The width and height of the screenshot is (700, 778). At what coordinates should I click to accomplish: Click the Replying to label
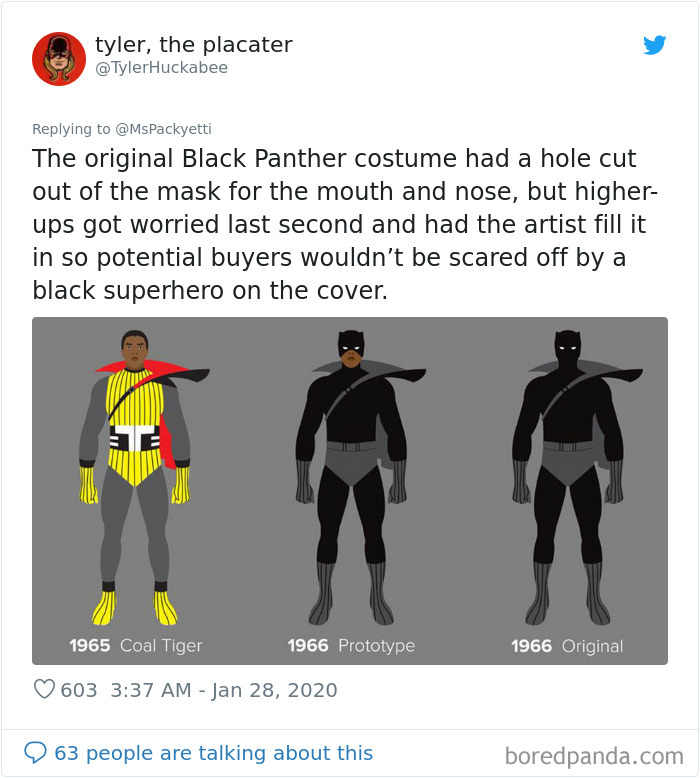click(71, 129)
